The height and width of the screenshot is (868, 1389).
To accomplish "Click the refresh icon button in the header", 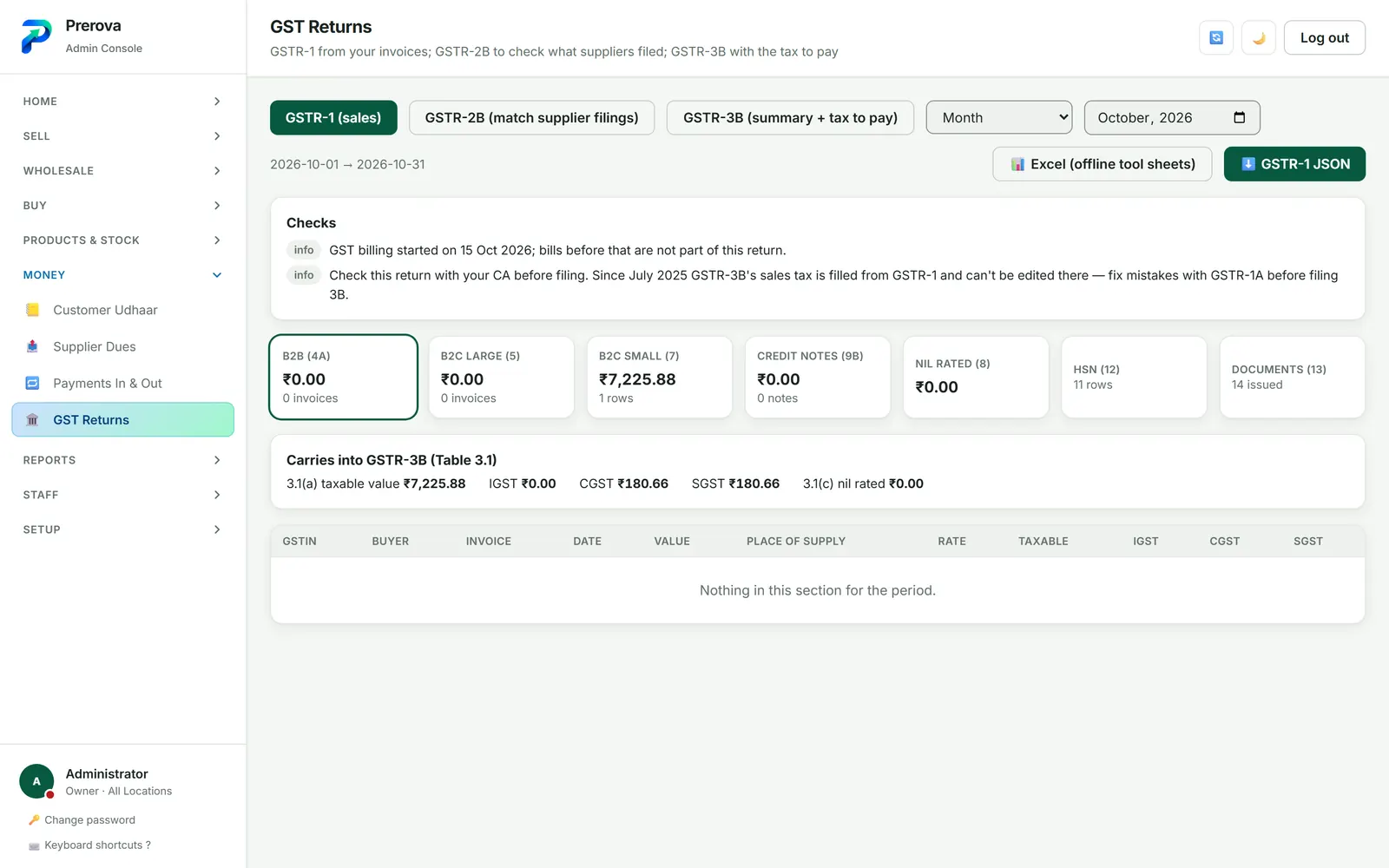I will coord(1216,37).
